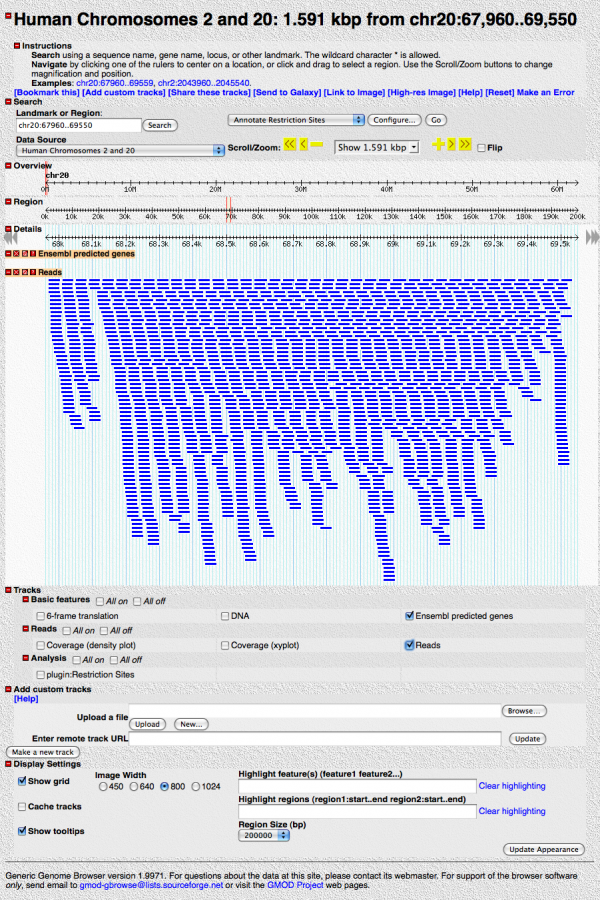The width and height of the screenshot is (600, 900).
Task: Select image width 640
Action: (x=134, y=786)
